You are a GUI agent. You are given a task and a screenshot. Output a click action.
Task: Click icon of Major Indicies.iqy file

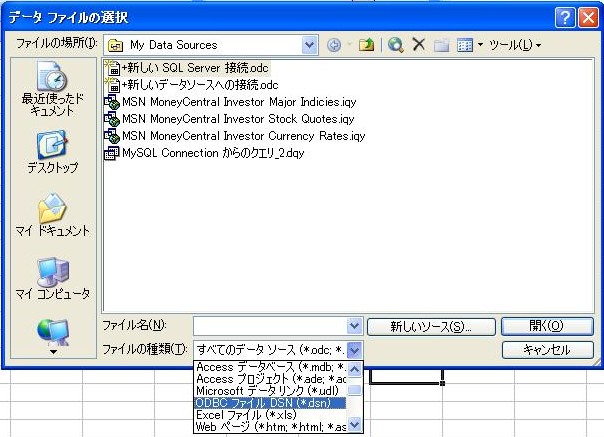pos(112,102)
